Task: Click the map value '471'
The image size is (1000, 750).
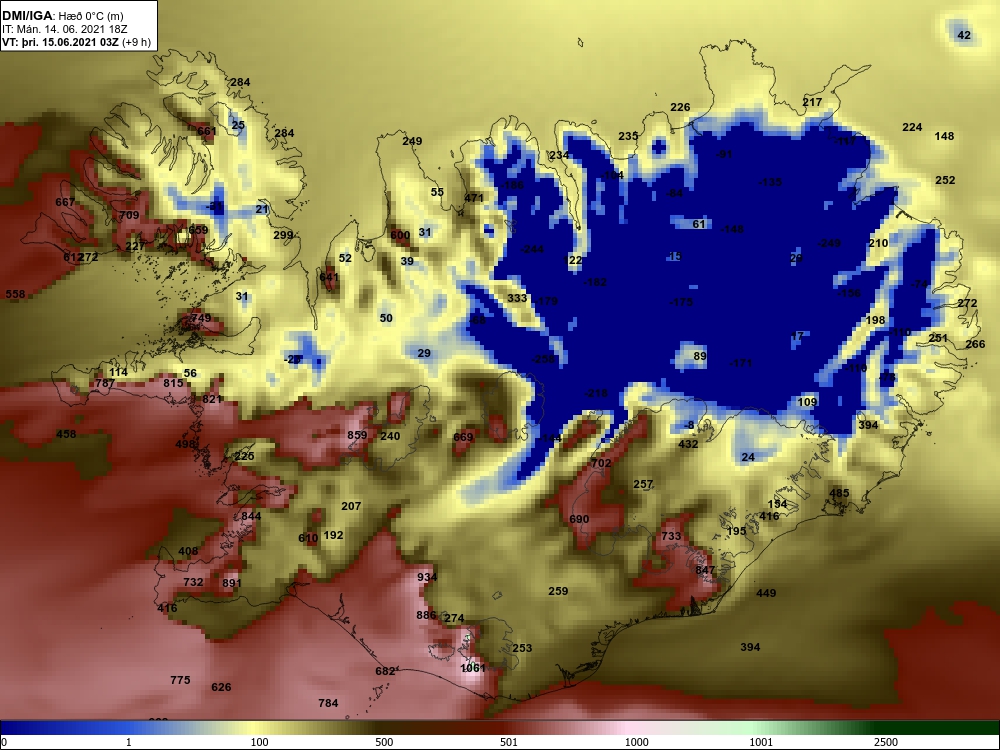Action: click(474, 198)
